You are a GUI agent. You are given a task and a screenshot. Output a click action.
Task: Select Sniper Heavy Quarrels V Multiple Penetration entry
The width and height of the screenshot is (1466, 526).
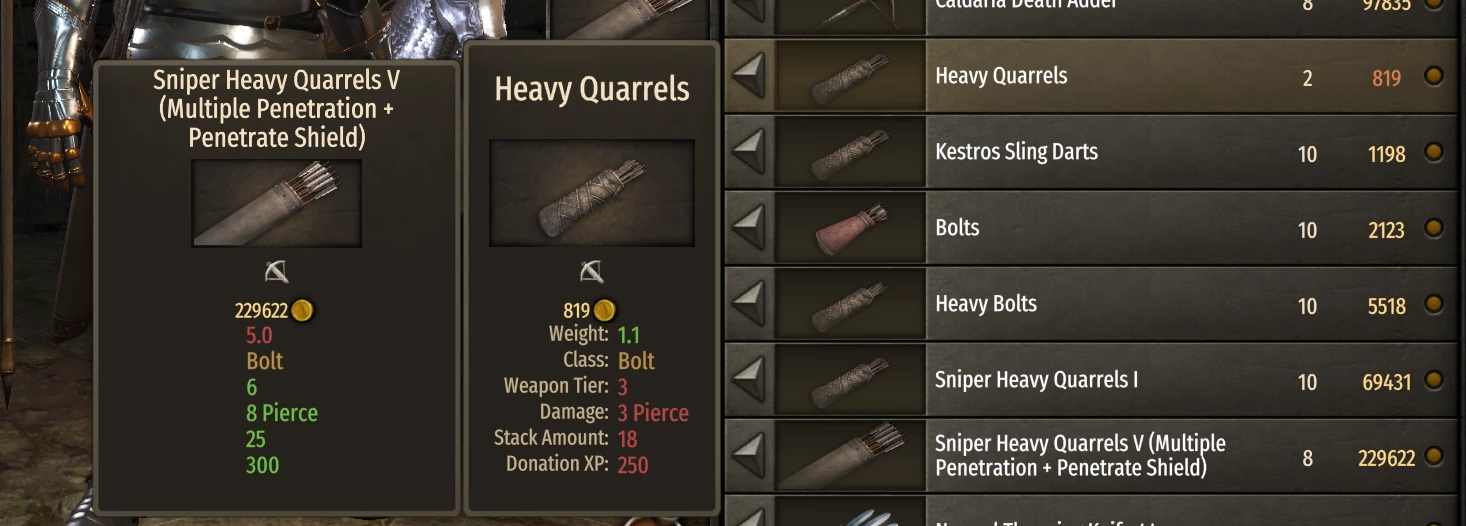coord(1090,456)
